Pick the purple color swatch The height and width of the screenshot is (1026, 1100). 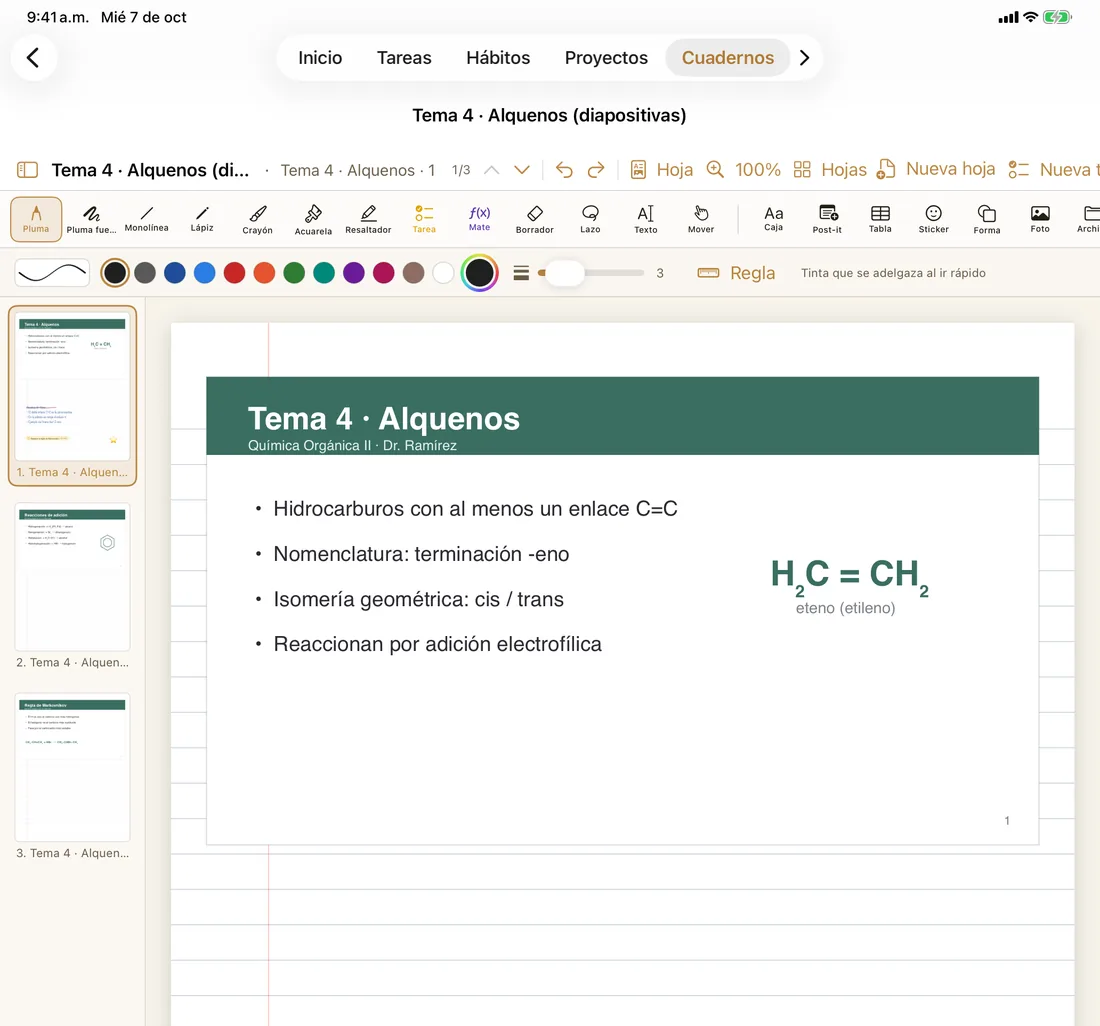[354, 273]
